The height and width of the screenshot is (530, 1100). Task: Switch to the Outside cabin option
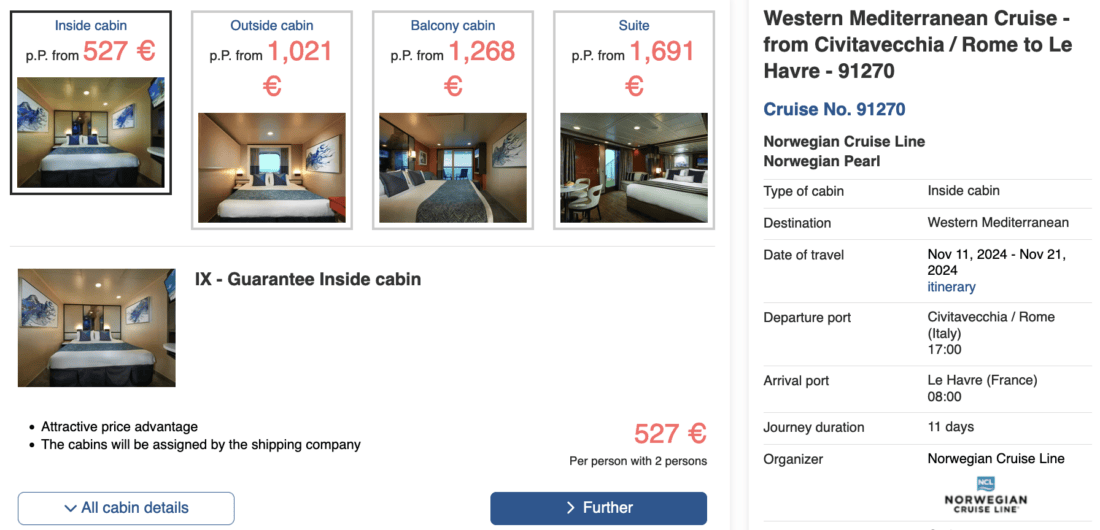[x=272, y=25]
